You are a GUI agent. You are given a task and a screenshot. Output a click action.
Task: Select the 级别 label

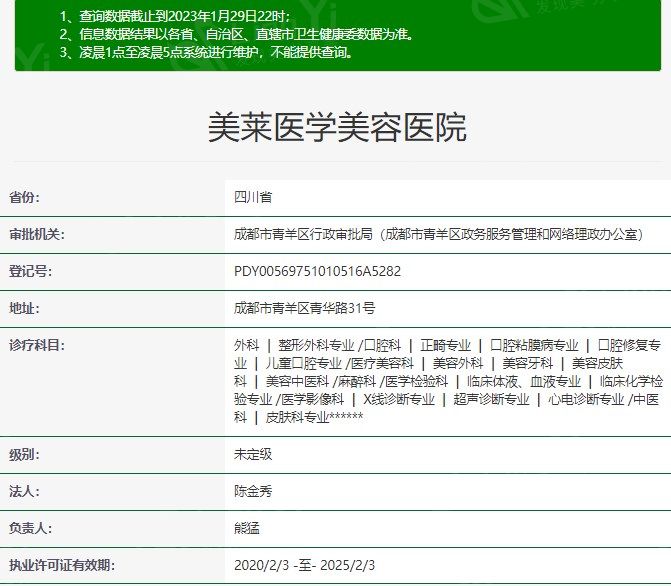tap(24, 455)
